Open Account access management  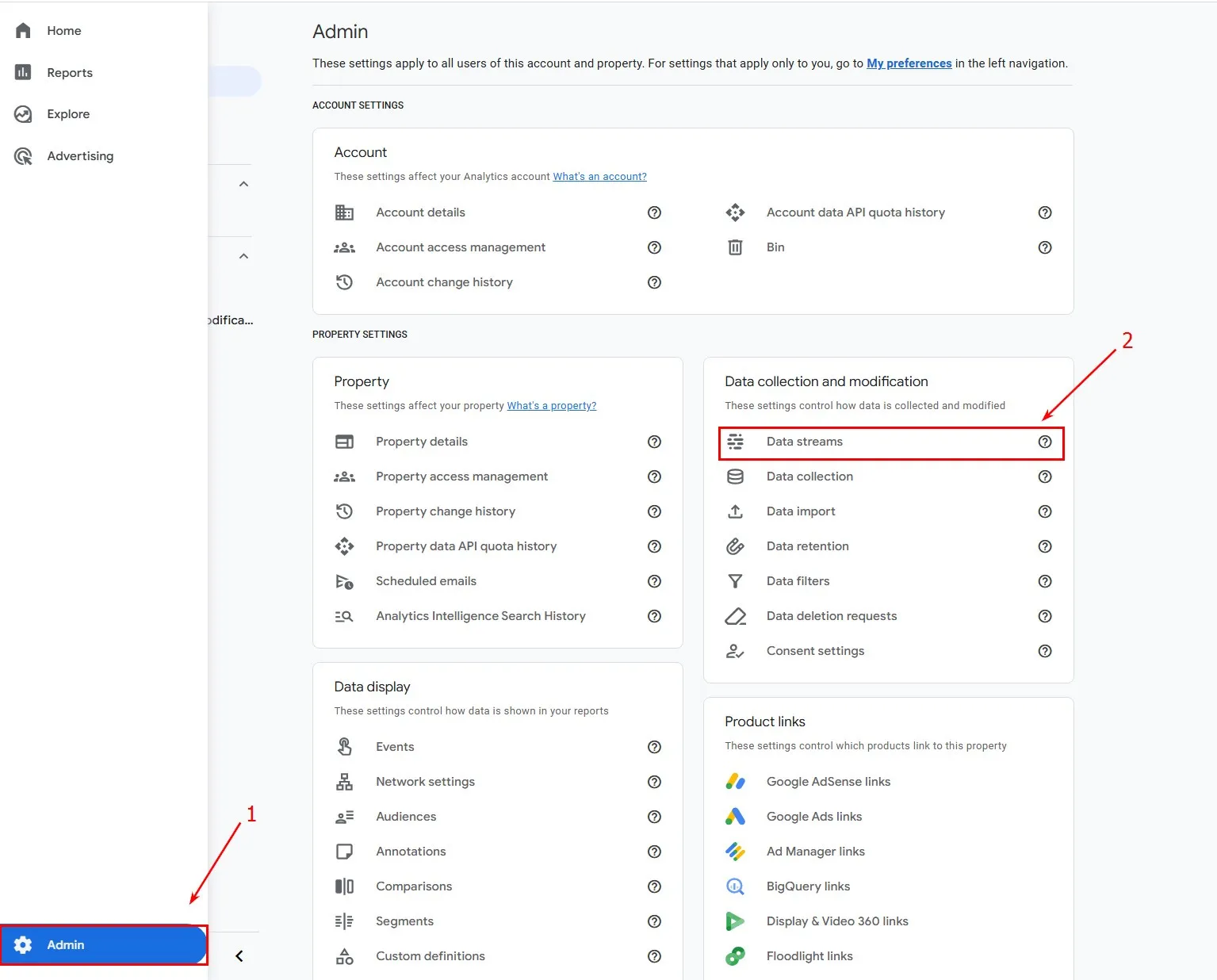[460, 247]
